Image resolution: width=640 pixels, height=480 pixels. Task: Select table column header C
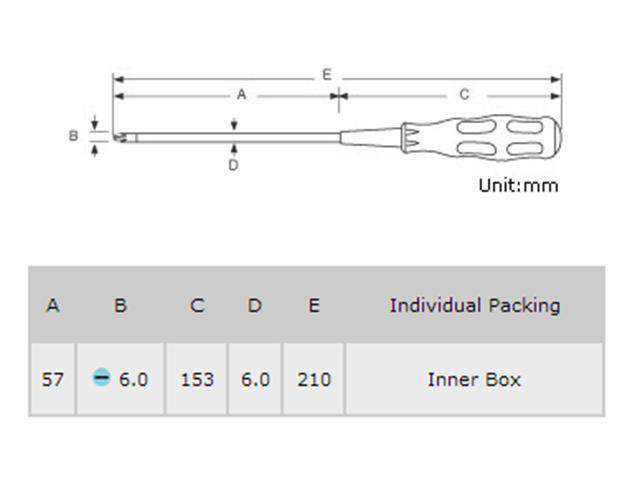[196, 305]
